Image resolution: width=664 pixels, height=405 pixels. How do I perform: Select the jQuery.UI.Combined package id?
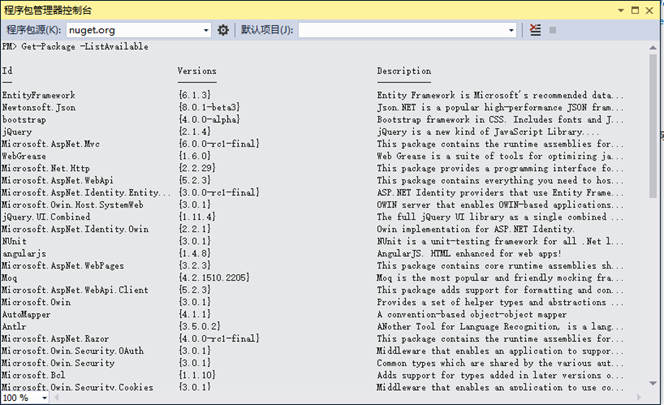click(46, 217)
